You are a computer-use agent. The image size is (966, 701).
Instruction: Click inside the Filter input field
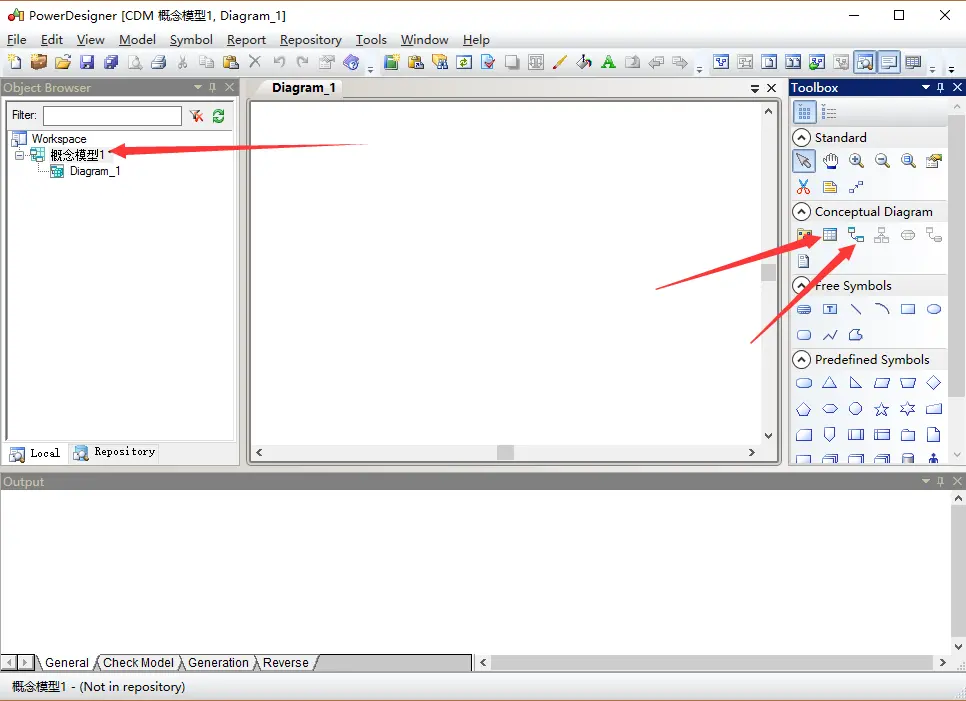point(112,115)
